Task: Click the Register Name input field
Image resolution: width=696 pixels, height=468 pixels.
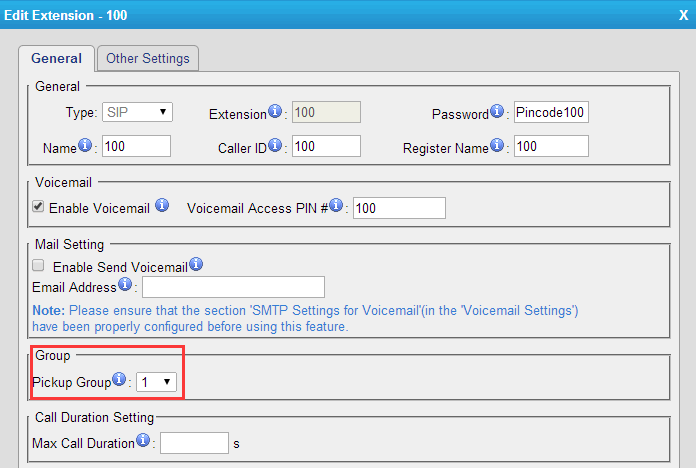Action: 551,146
